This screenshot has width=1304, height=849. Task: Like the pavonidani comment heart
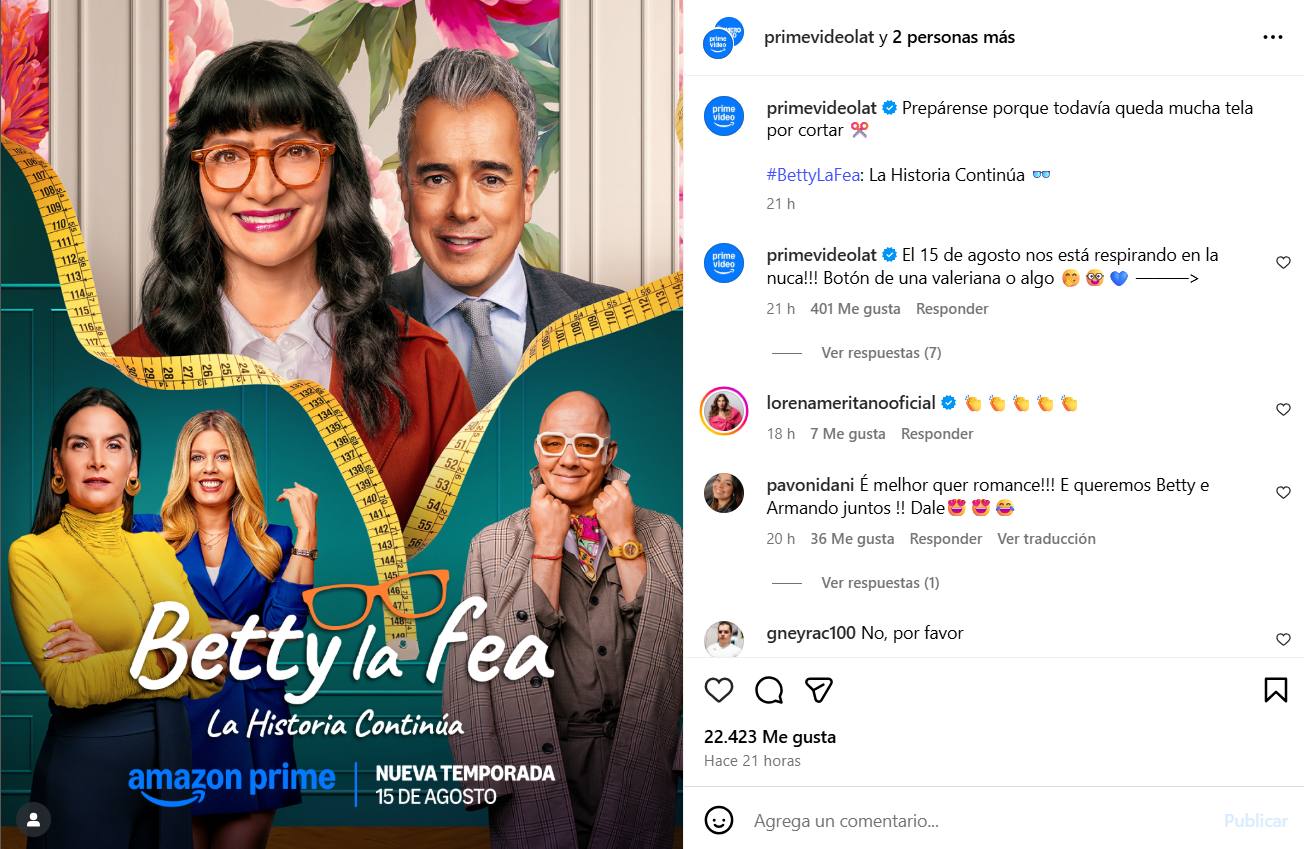point(1283,492)
